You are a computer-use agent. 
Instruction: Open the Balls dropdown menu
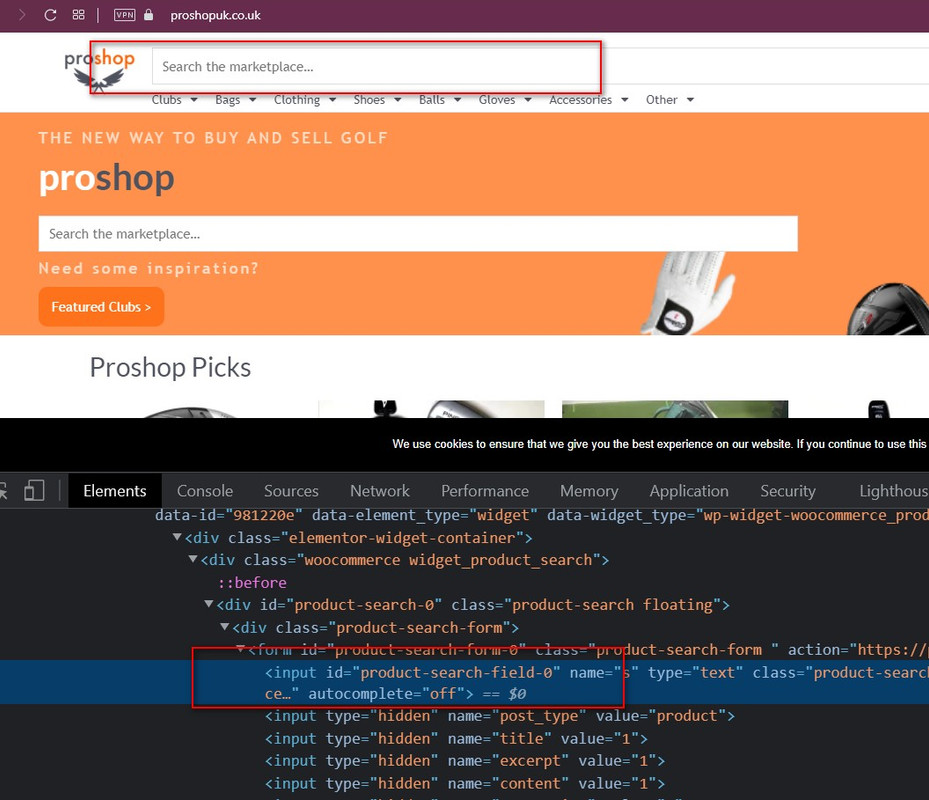440,100
